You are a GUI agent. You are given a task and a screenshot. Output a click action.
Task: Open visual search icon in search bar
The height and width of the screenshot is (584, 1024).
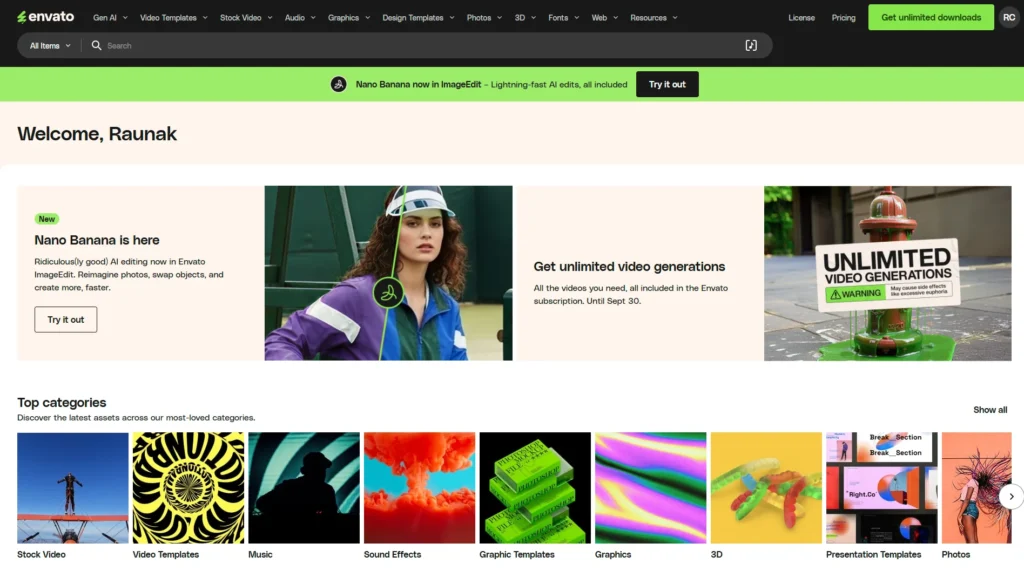(x=751, y=46)
